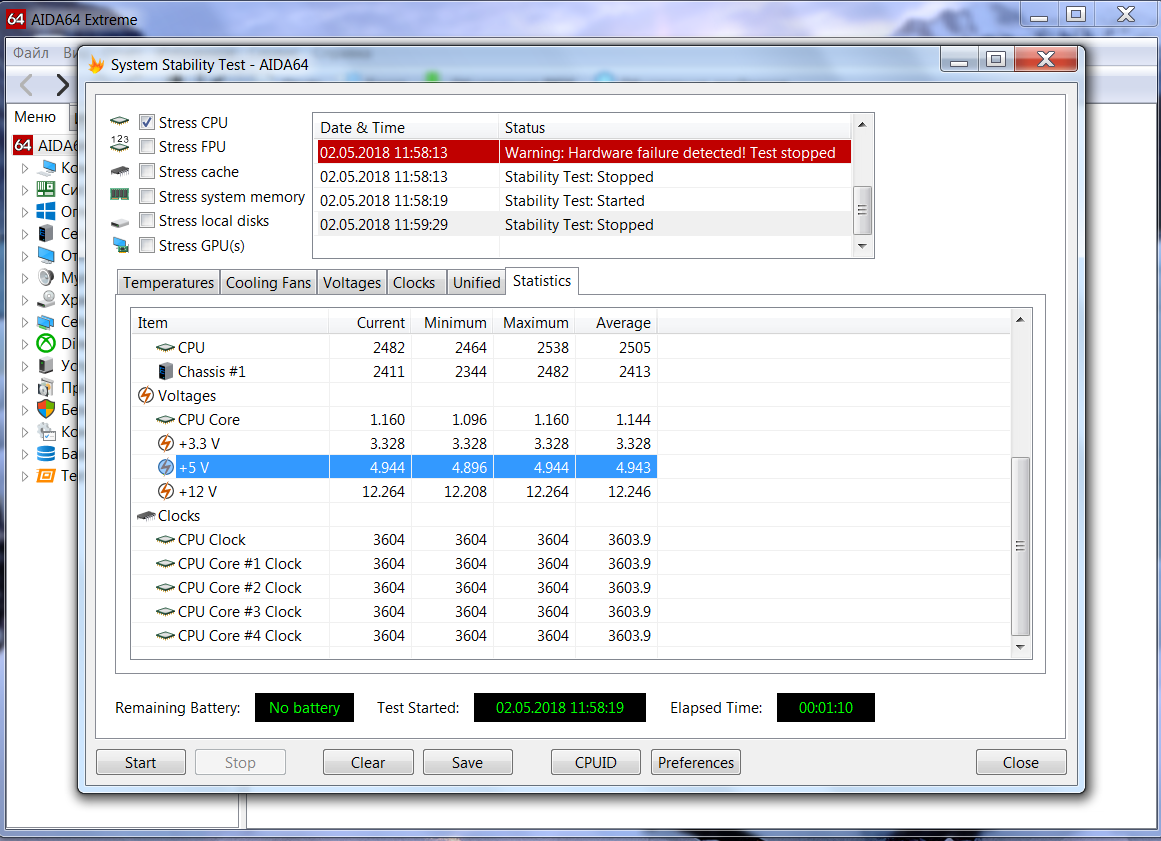Switch to the Cooling Fans tab
Screen dimensions: 1161x841
click(x=268, y=282)
